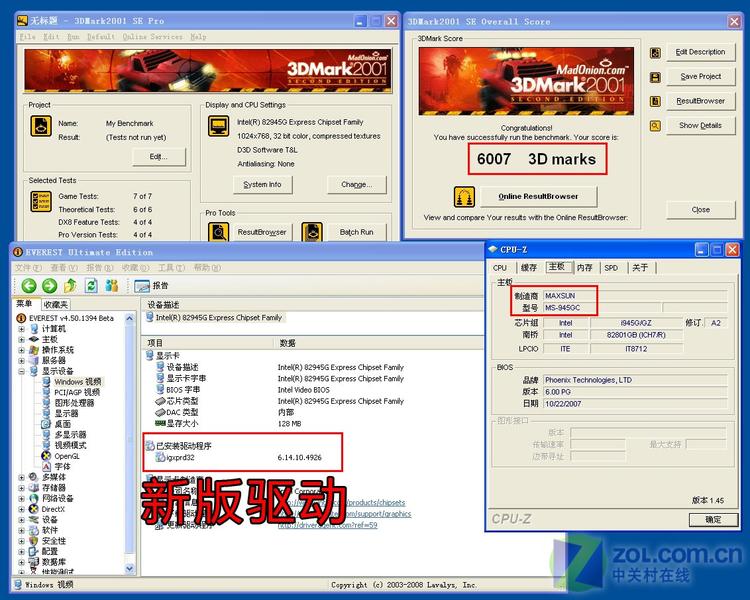Expand the 计算机 node in EVEREST tree
Screen dimensions: 750x600
tap(22, 329)
